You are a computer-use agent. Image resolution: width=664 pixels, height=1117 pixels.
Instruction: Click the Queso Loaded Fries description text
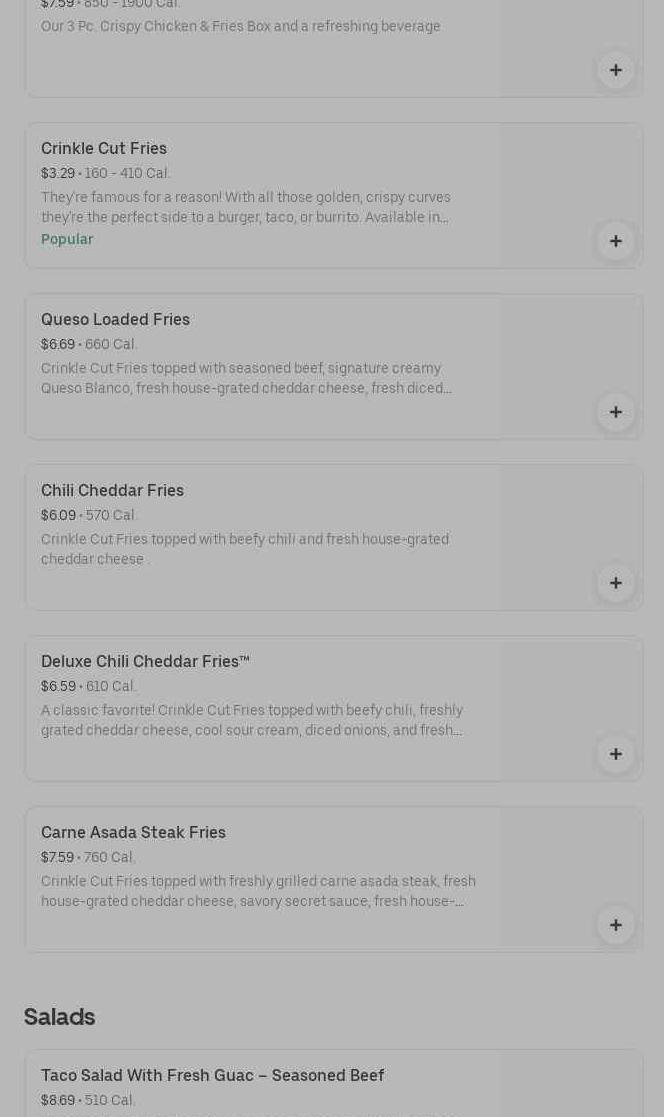pos(246,378)
